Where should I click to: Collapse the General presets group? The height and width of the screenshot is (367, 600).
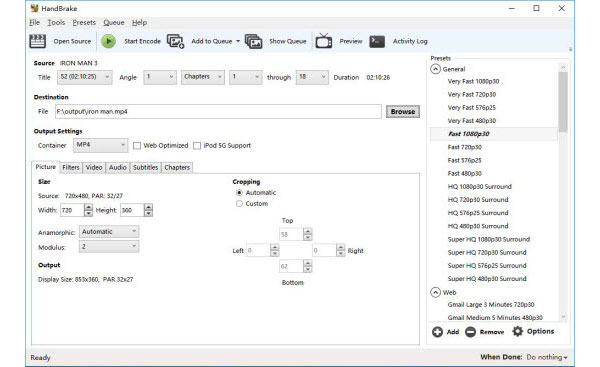coord(435,69)
